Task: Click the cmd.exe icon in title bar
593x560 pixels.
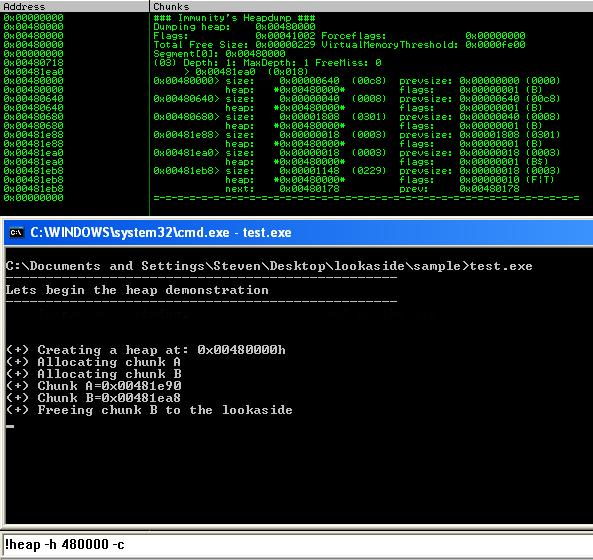Action: pos(17,232)
